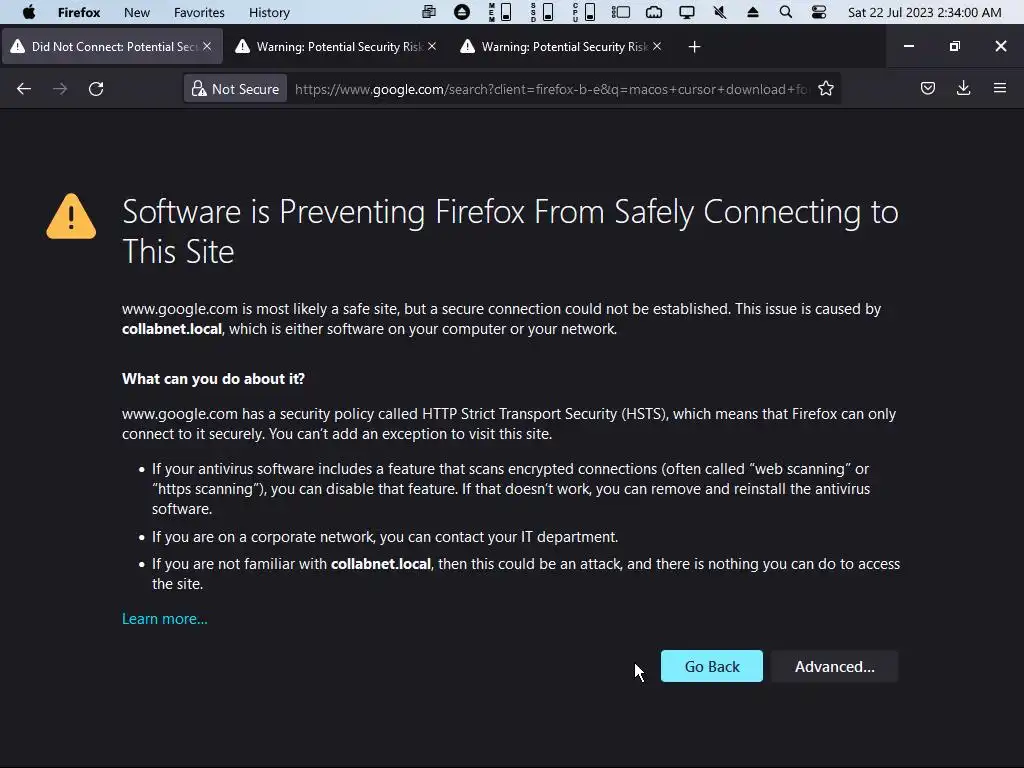This screenshot has width=1024, height=768.
Task: Click the date and time clock
Action: 924,12
